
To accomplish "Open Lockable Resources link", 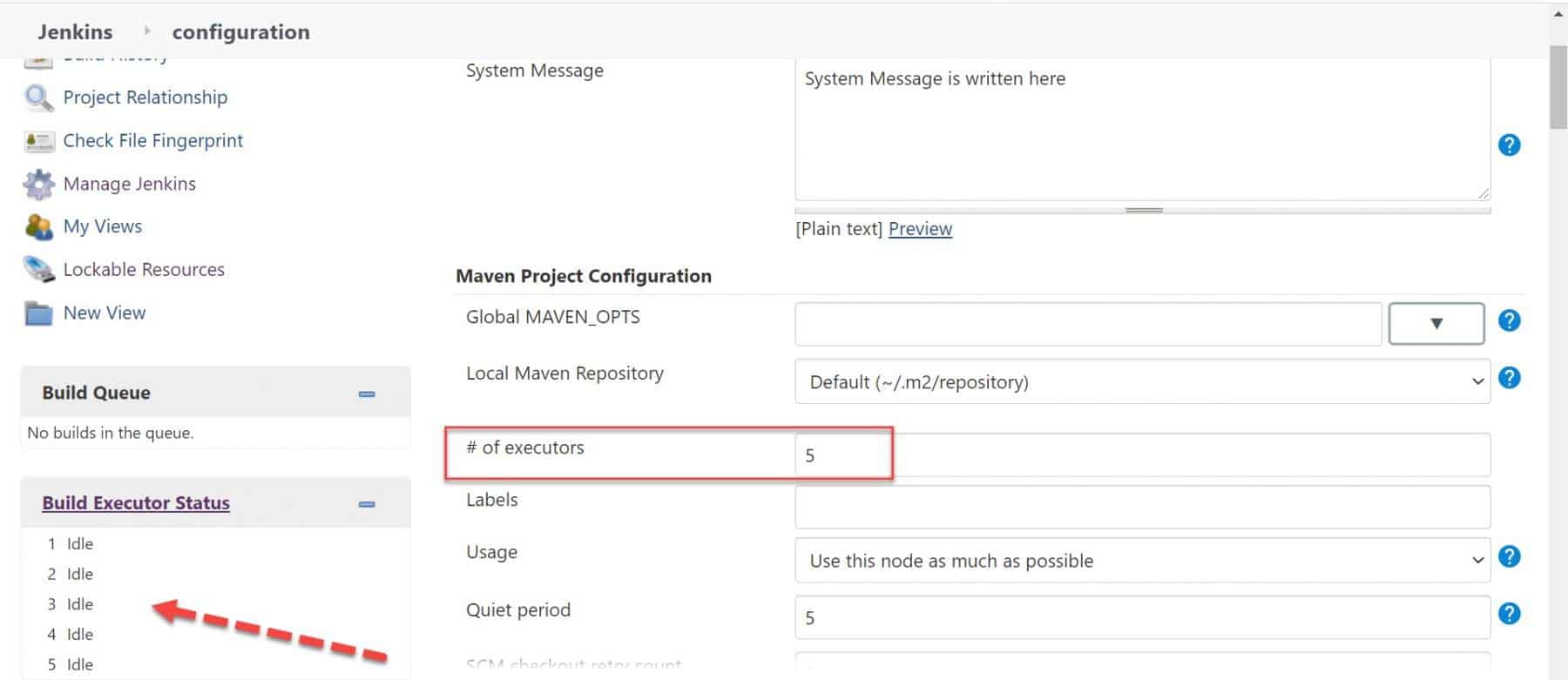I will click(x=144, y=270).
